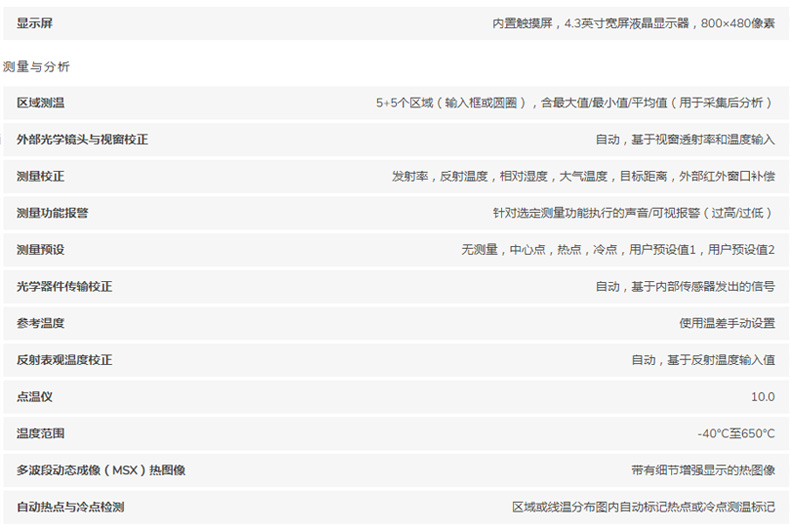Screen dimensions: 790x528
Task: Select the 测量功能报警 row label
Action: [x=52, y=213]
